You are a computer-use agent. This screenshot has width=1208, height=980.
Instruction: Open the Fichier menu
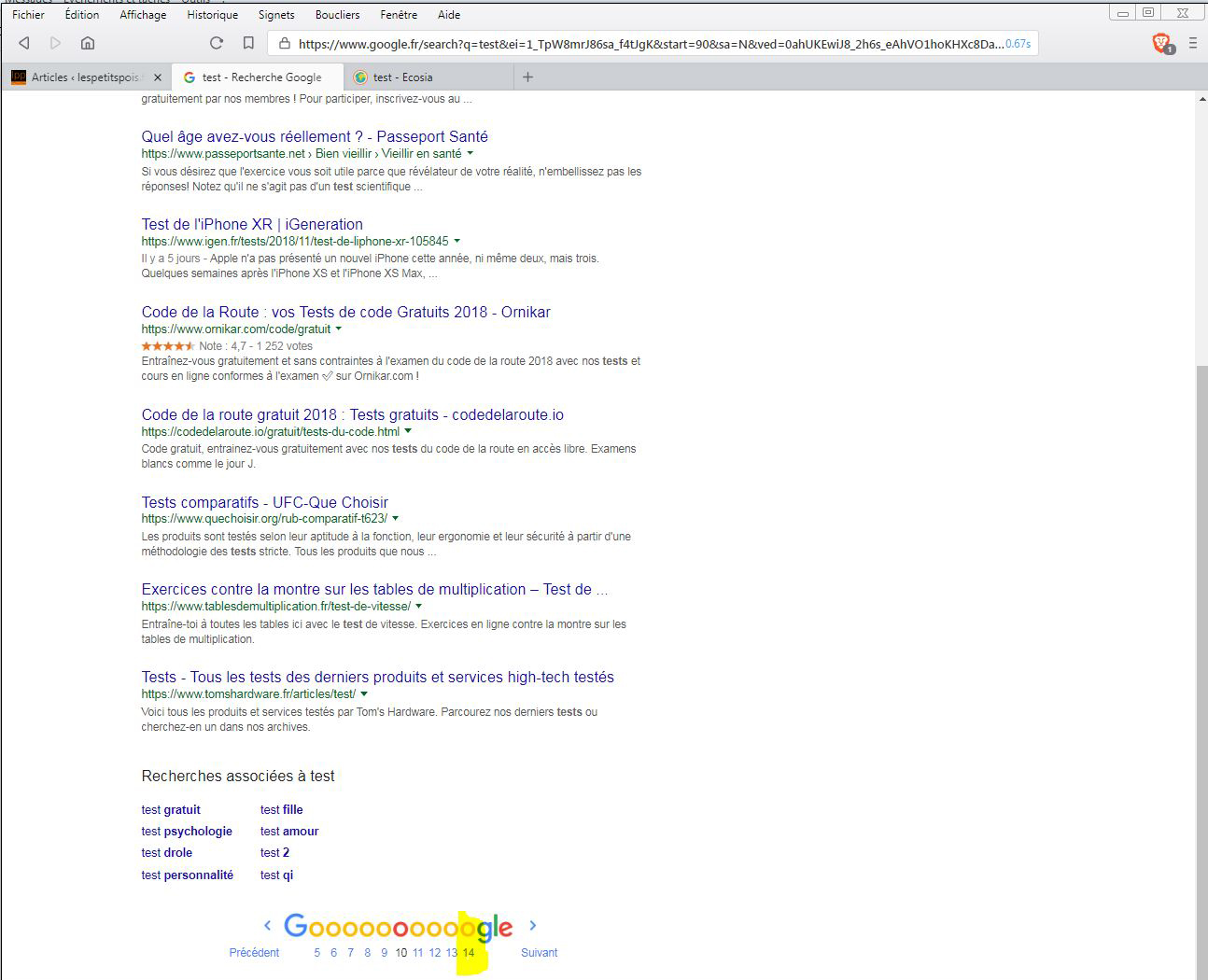click(28, 15)
